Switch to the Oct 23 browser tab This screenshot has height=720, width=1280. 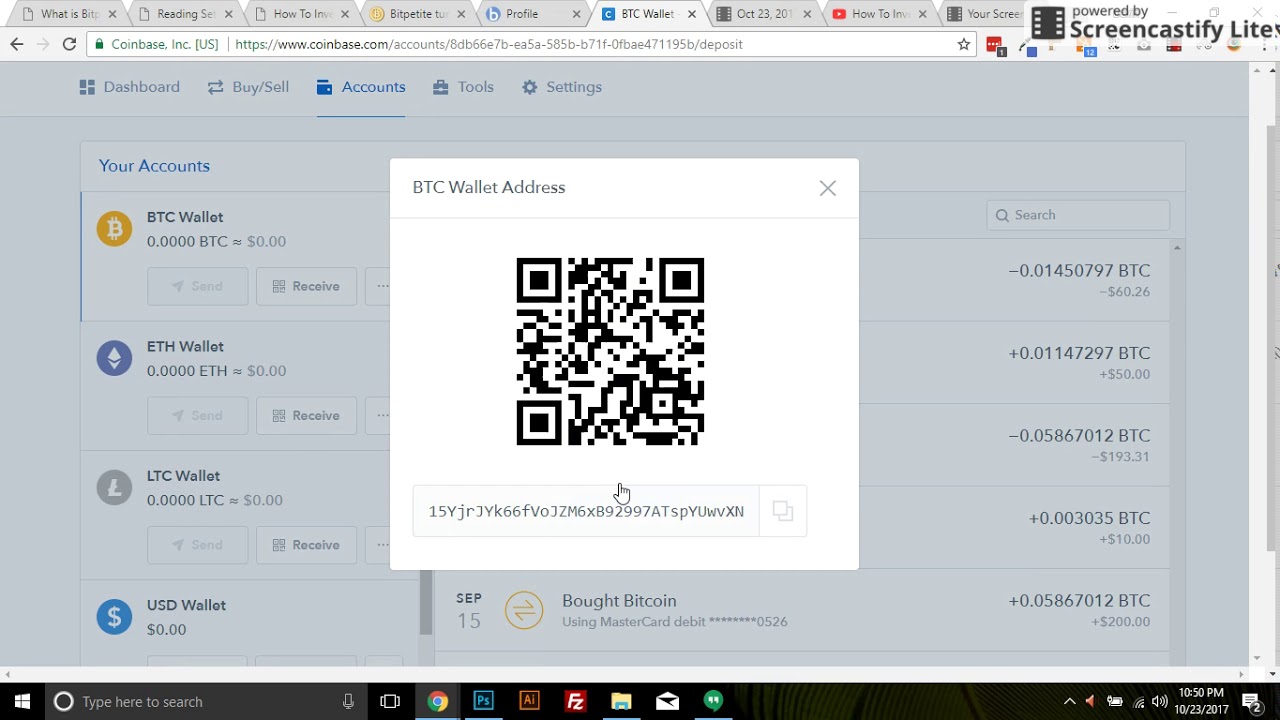[763, 14]
